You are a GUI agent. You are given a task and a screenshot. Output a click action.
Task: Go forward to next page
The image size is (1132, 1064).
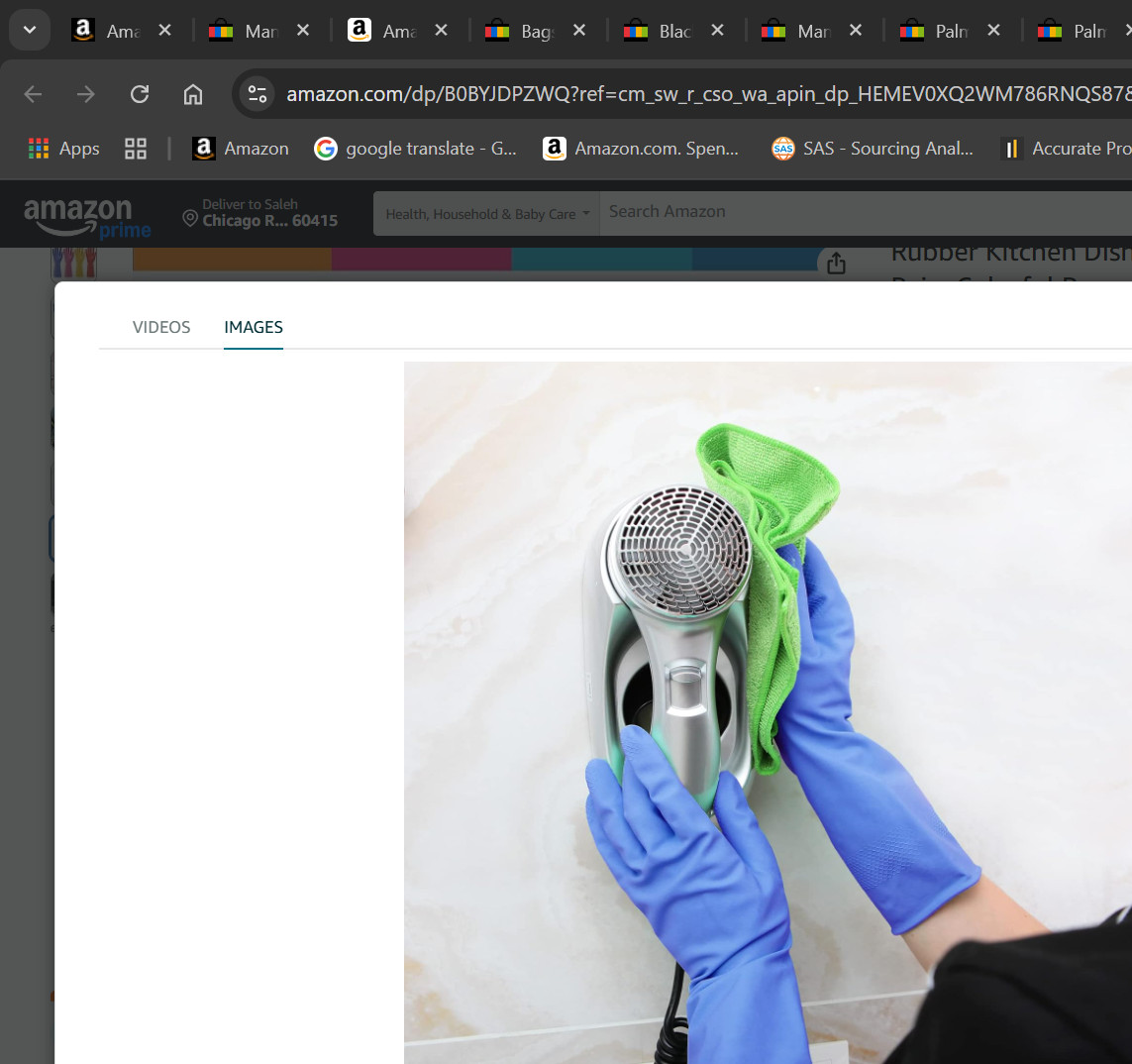tap(86, 94)
